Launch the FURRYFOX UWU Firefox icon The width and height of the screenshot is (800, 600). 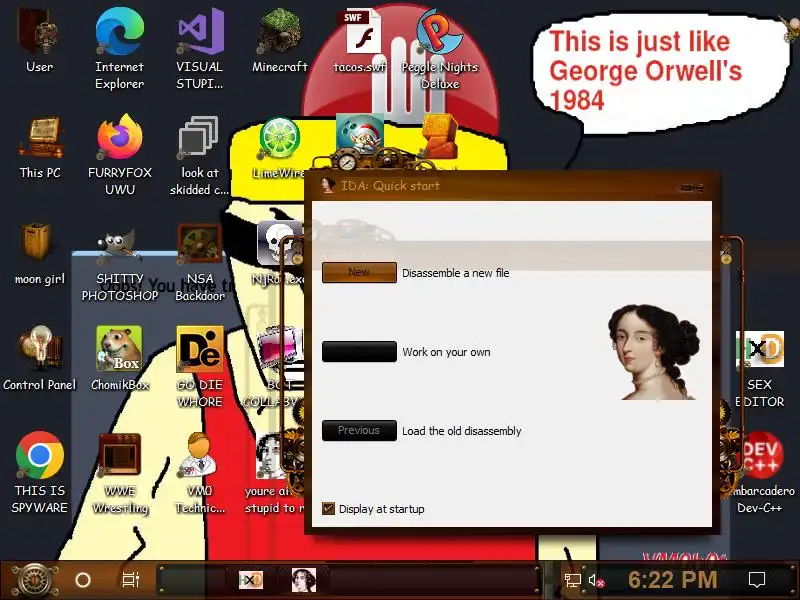tap(120, 155)
